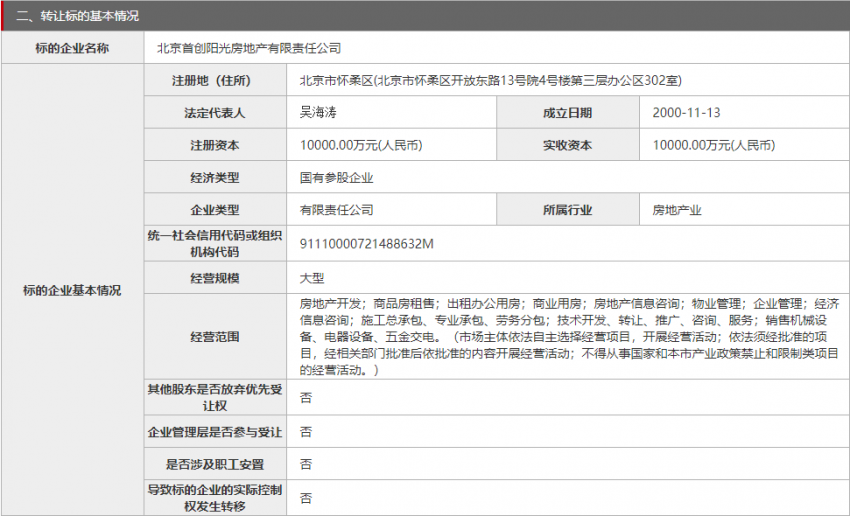The height and width of the screenshot is (516, 850).
Task: Select the name 吴海涛
Action: click(x=318, y=113)
